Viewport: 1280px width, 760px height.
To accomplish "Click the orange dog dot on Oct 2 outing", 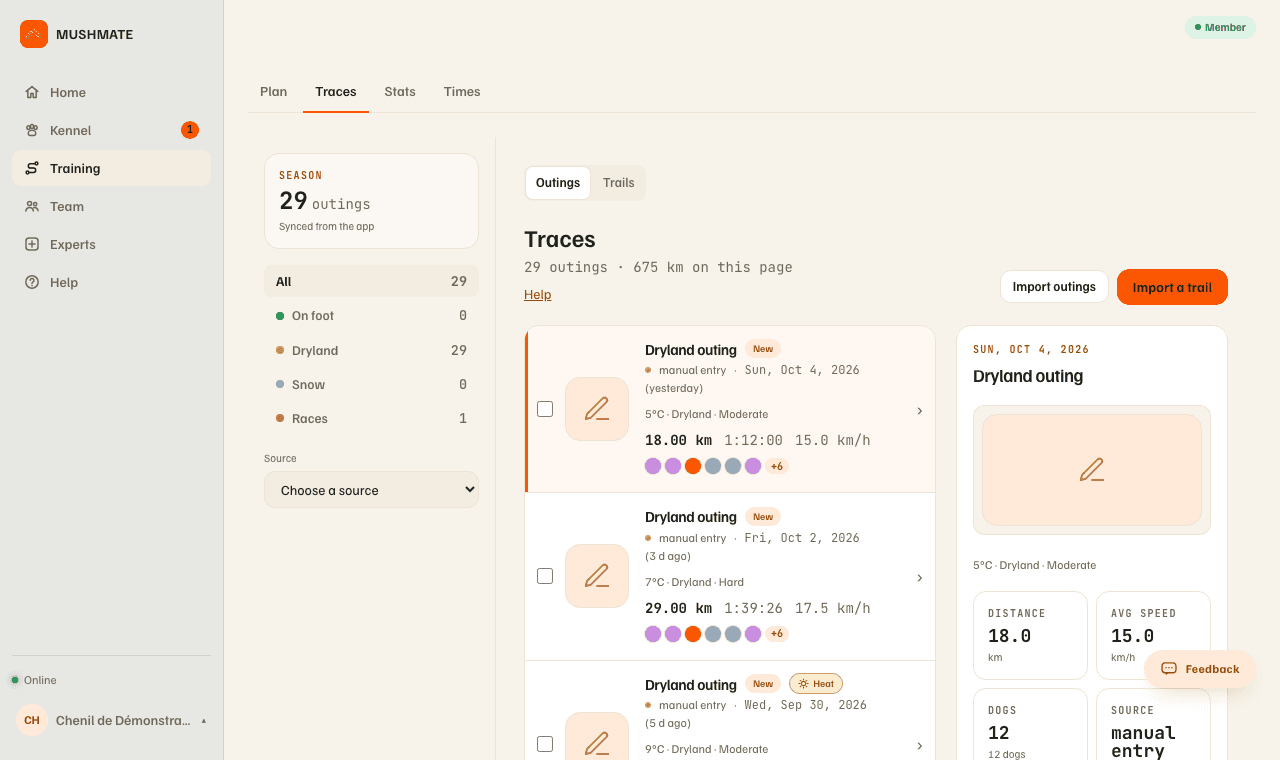I will [x=693, y=634].
